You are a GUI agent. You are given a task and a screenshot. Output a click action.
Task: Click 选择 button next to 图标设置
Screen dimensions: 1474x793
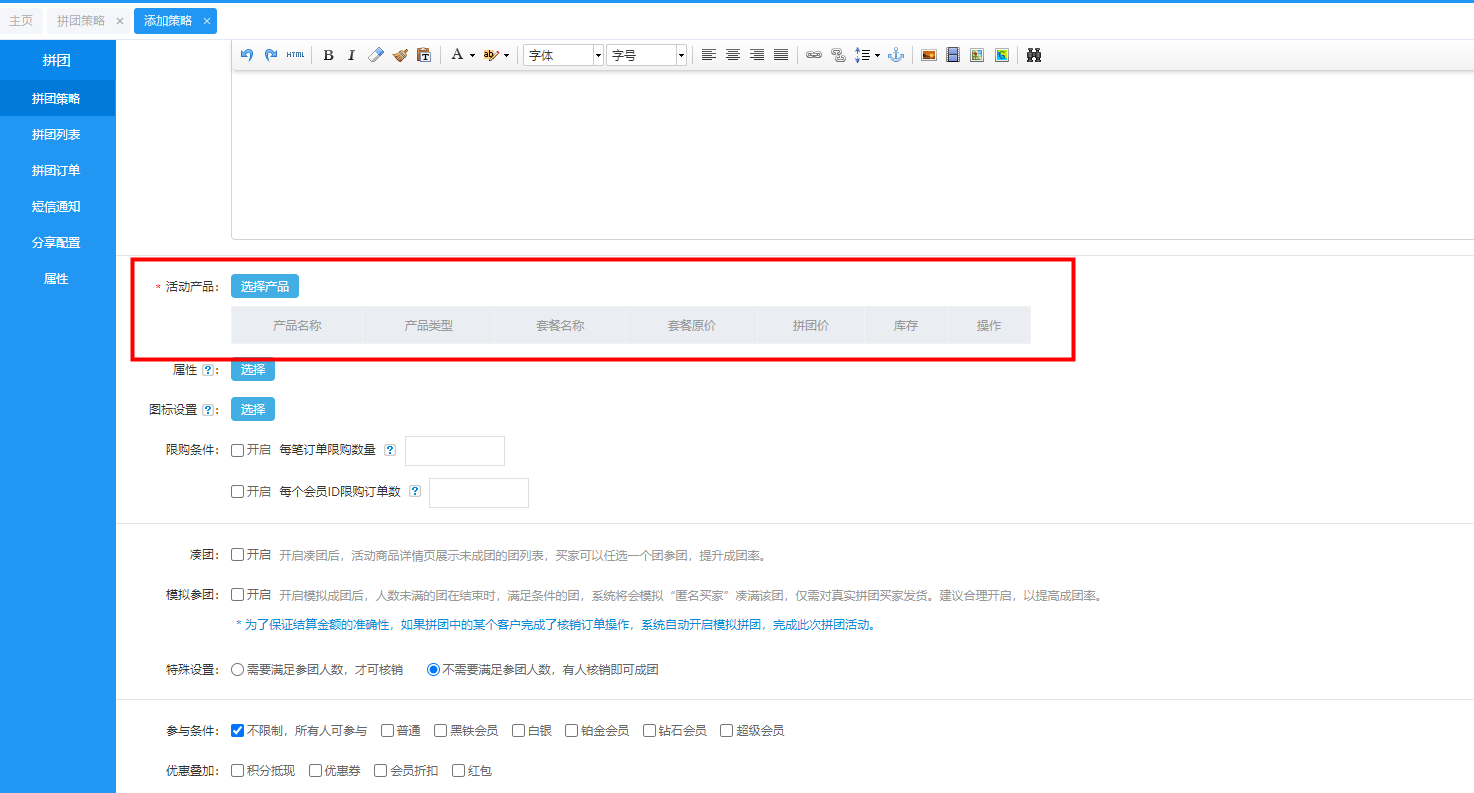tap(253, 409)
